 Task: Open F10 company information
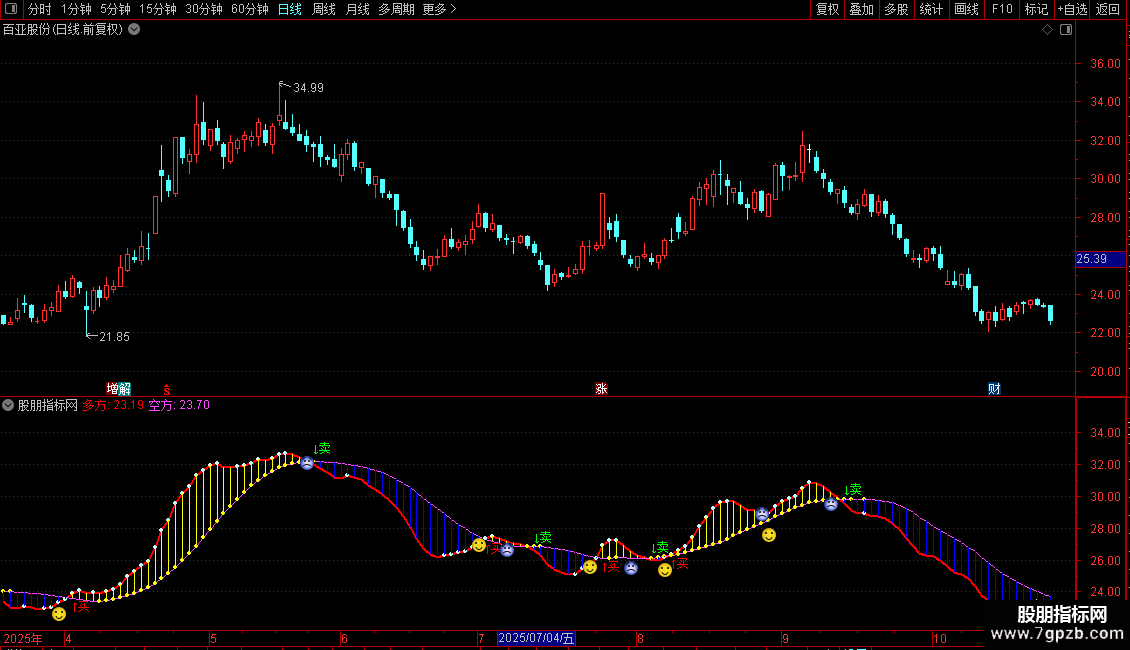[x=1002, y=9]
